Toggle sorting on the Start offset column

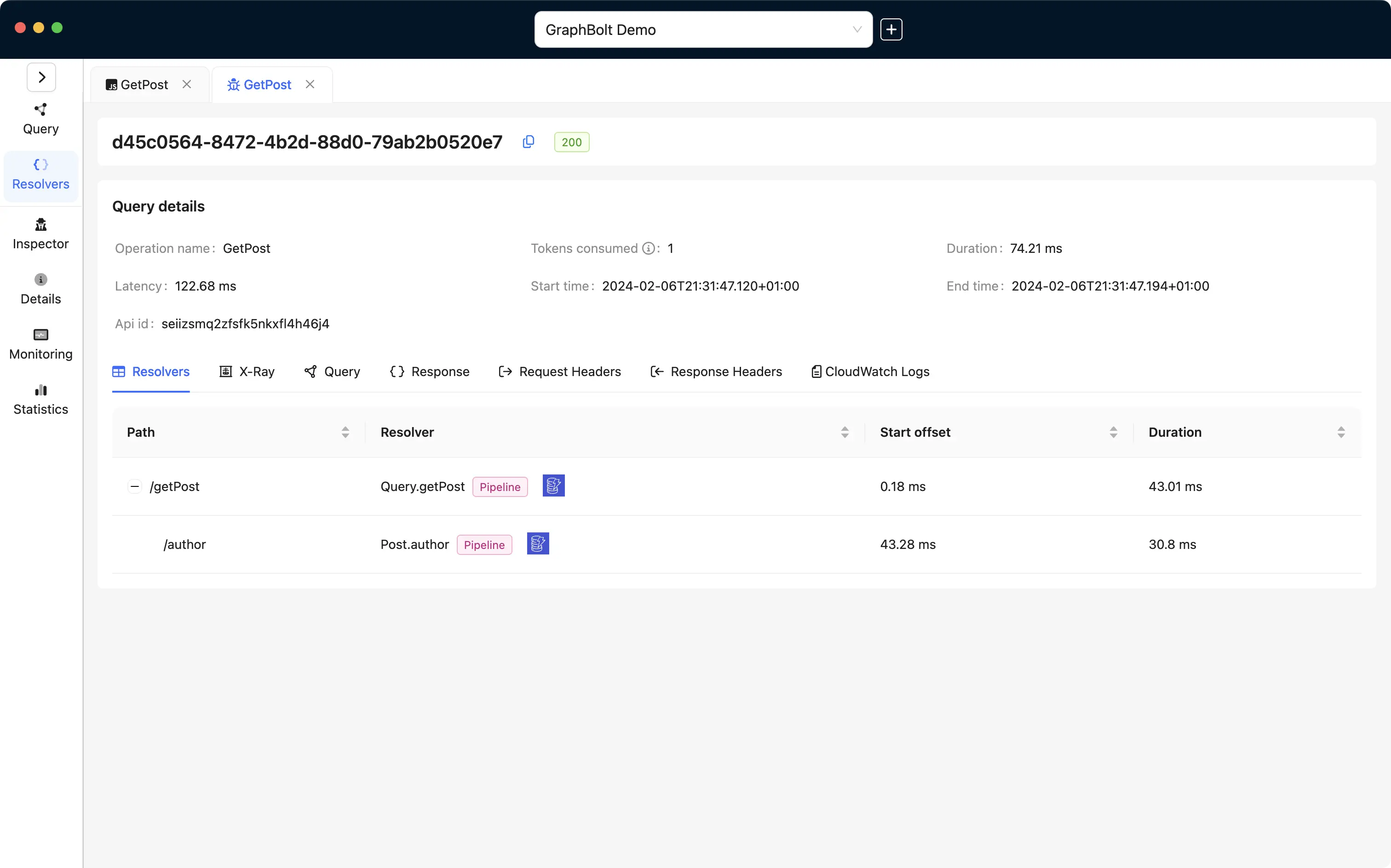point(1113,432)
